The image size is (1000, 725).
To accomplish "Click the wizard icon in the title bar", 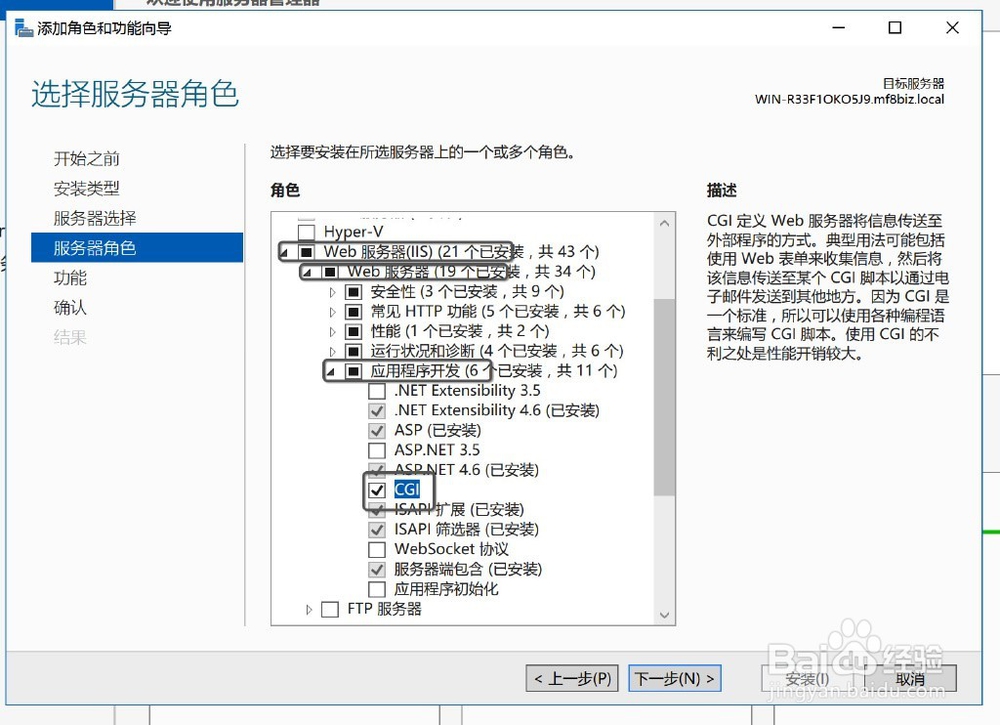I will click(x=21, y=29).
